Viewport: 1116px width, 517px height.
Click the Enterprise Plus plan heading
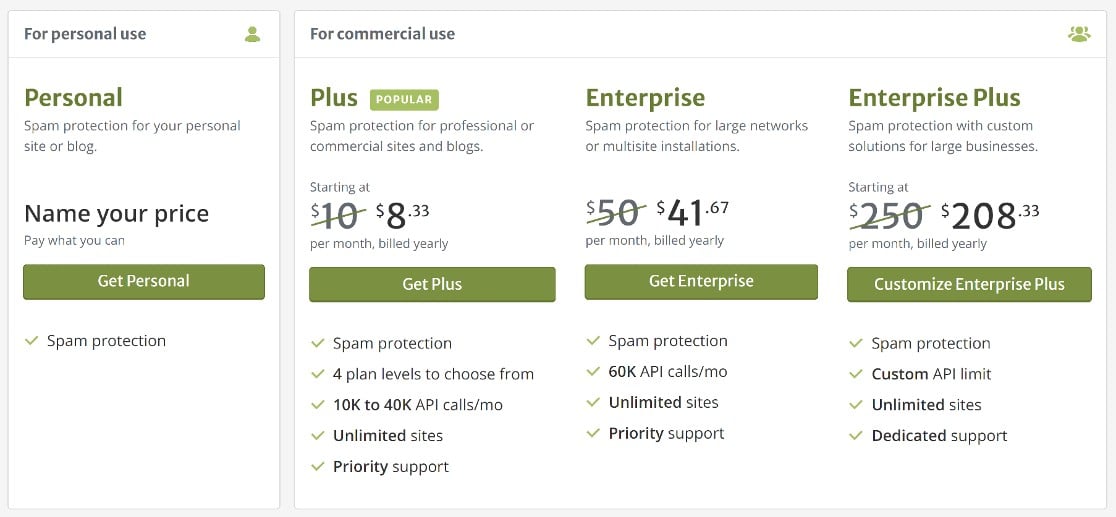(x=935, y=98)
